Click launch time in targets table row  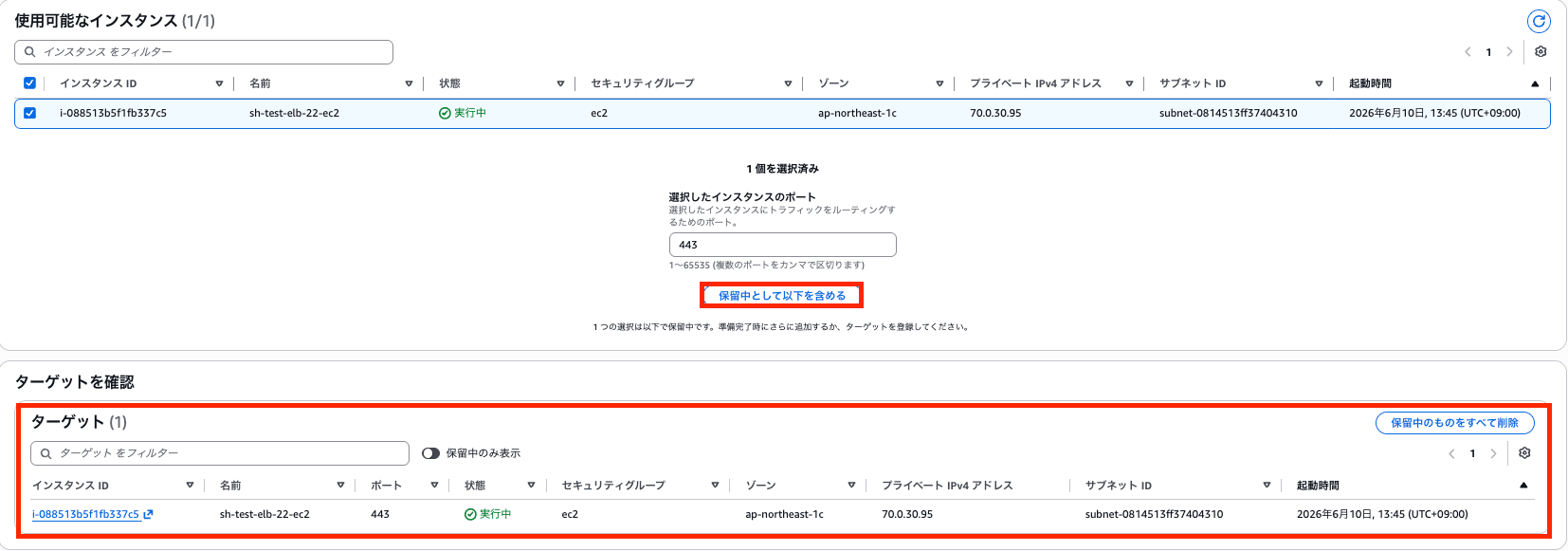1382,514
